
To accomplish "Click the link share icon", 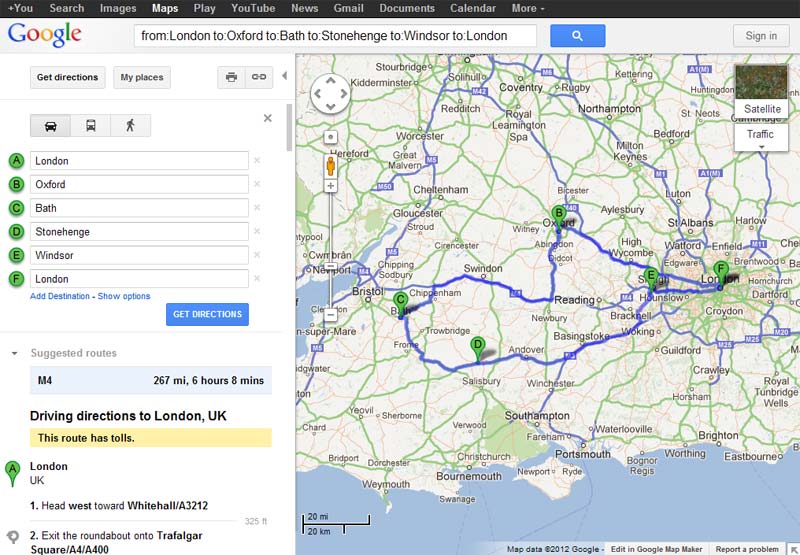I will click(259, 77).
